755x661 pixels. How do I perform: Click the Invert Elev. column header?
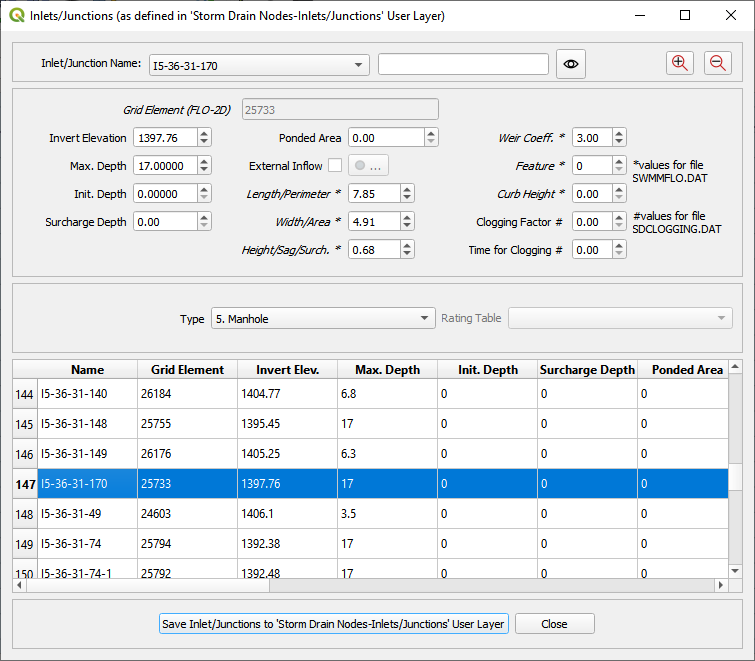(287, 370)
